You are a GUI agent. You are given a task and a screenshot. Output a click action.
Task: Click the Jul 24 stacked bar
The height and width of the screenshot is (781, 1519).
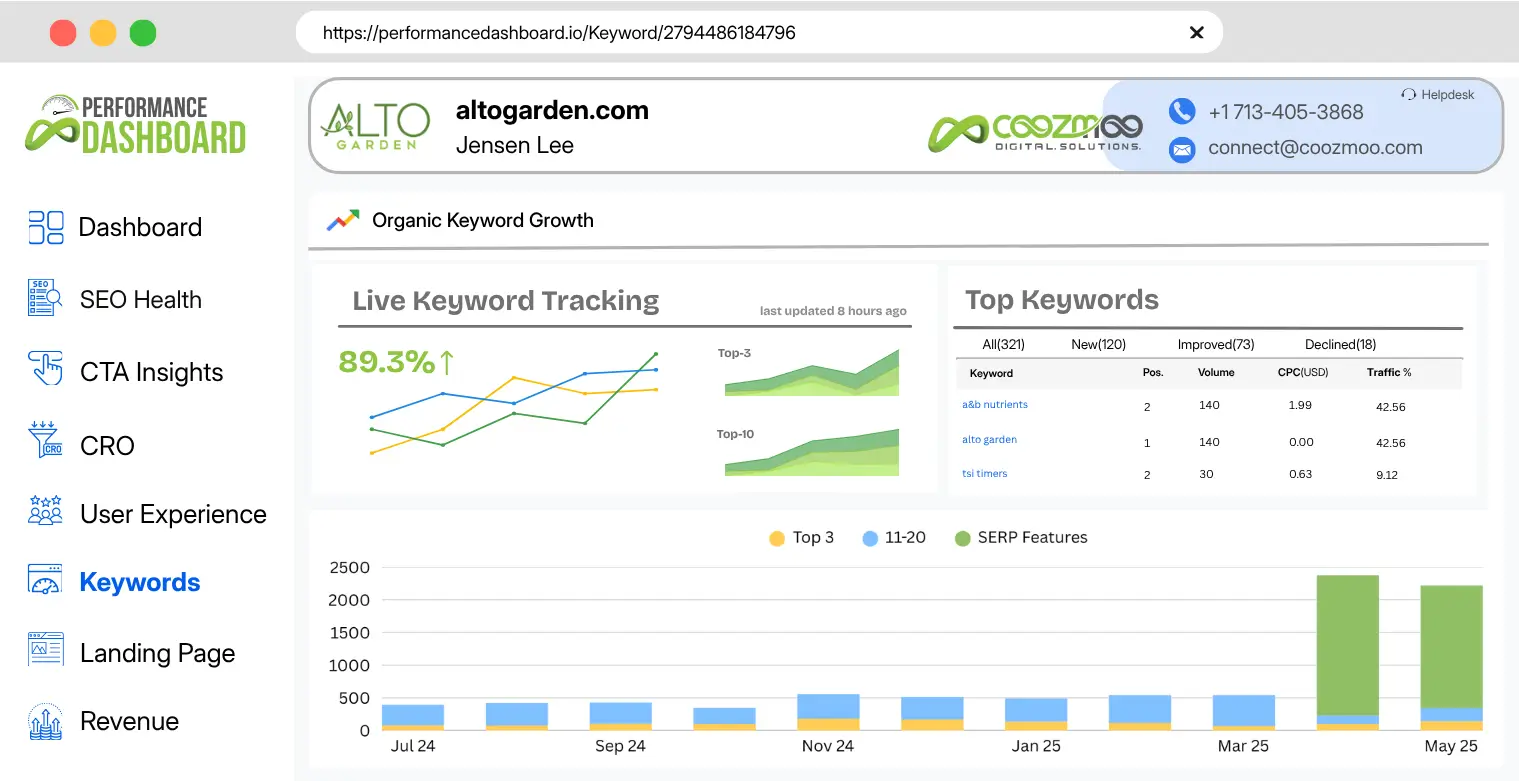(x=413, y=717)
